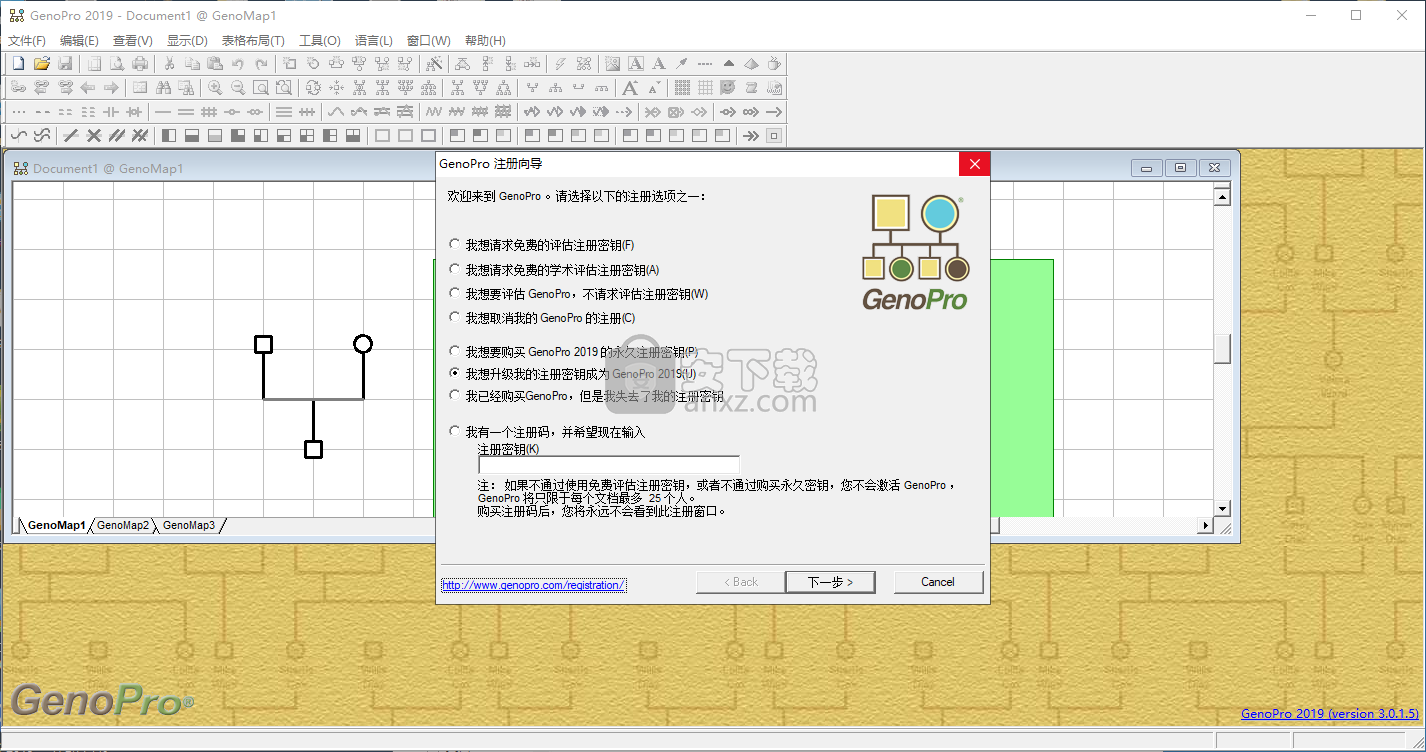The width and height of the screenshot is (1426, 752).
Task: Switch to the GenoMap3 tab
Action: [x=189, y=525]
